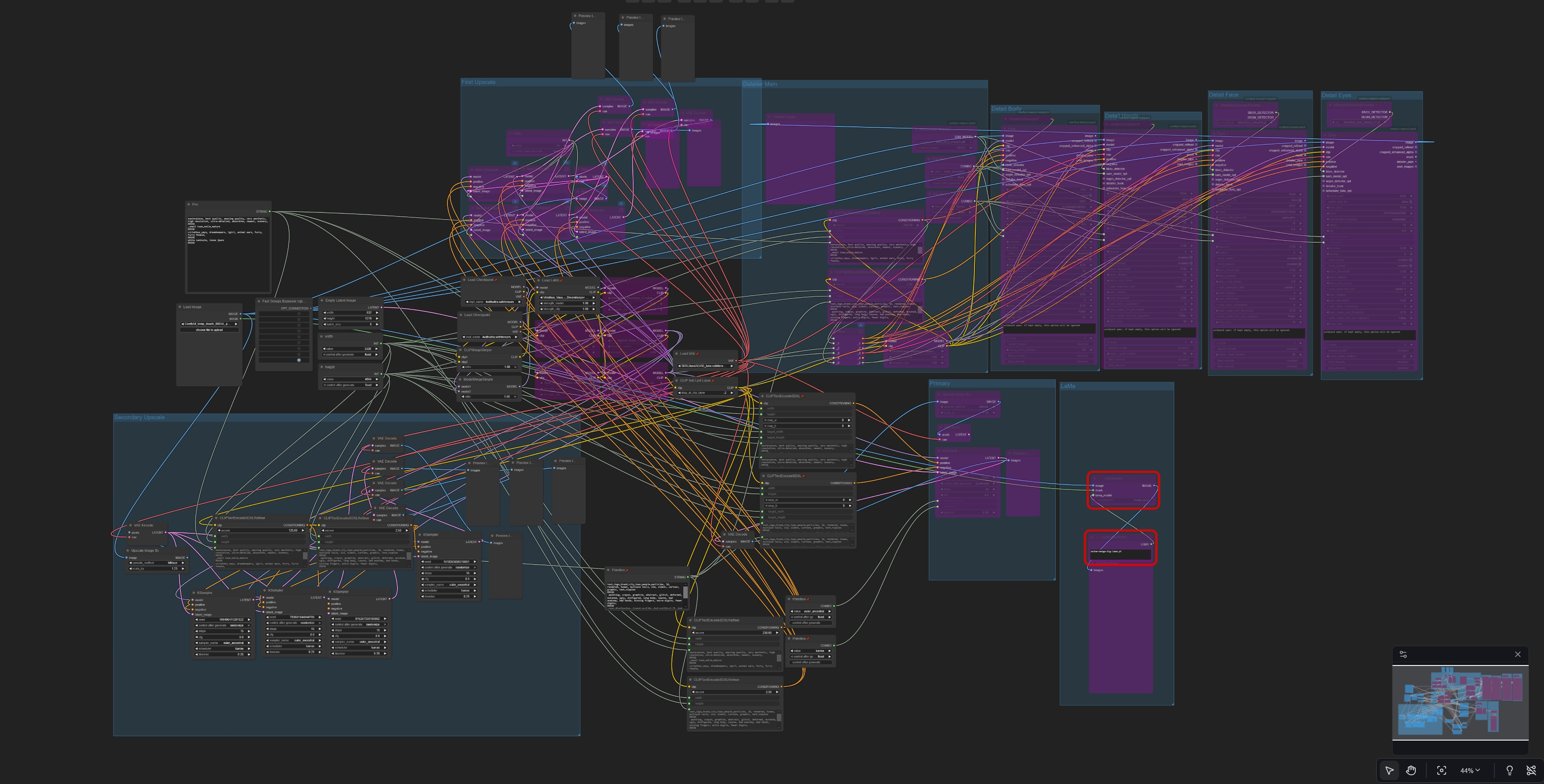Open the 44% zoom level dropdown
1544x784 pixels.
click(1470, 770)
